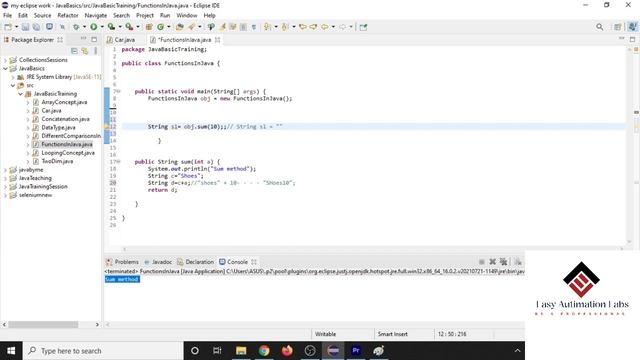
Task: Open Premiere Pro from taskbar
Action: (x=356, y=351)
